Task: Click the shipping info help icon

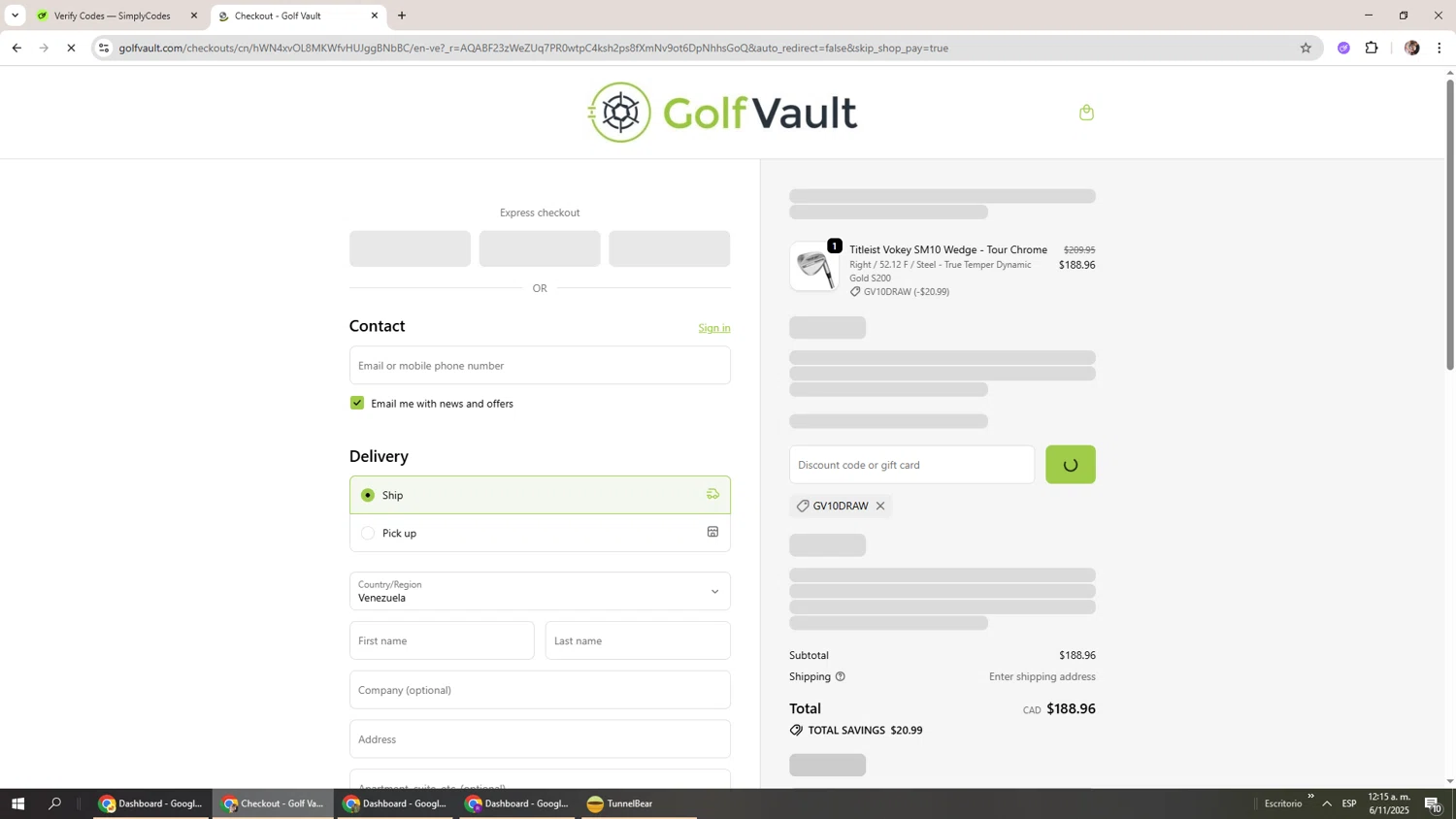Action: coord(841,676)
